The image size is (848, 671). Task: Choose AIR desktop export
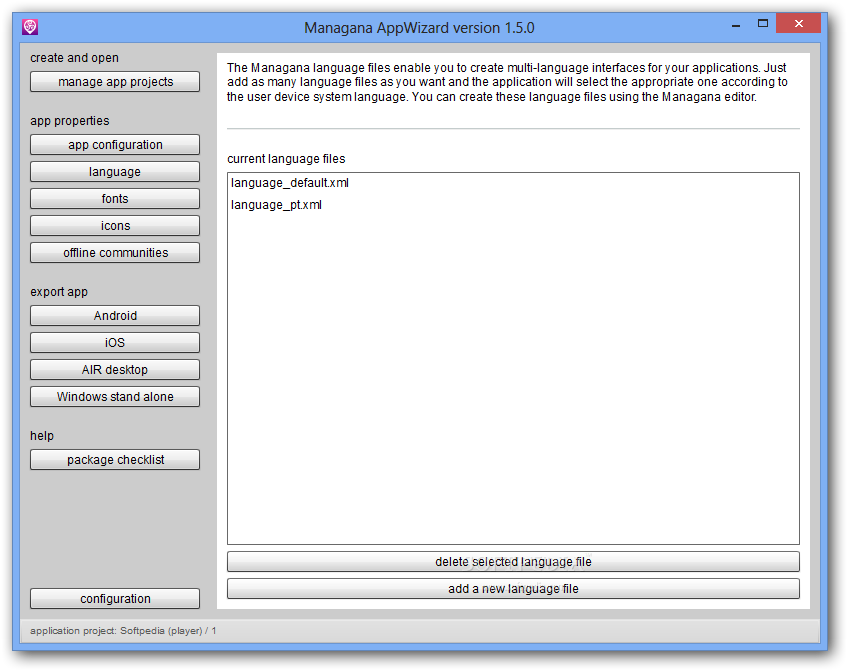(115, 370)
